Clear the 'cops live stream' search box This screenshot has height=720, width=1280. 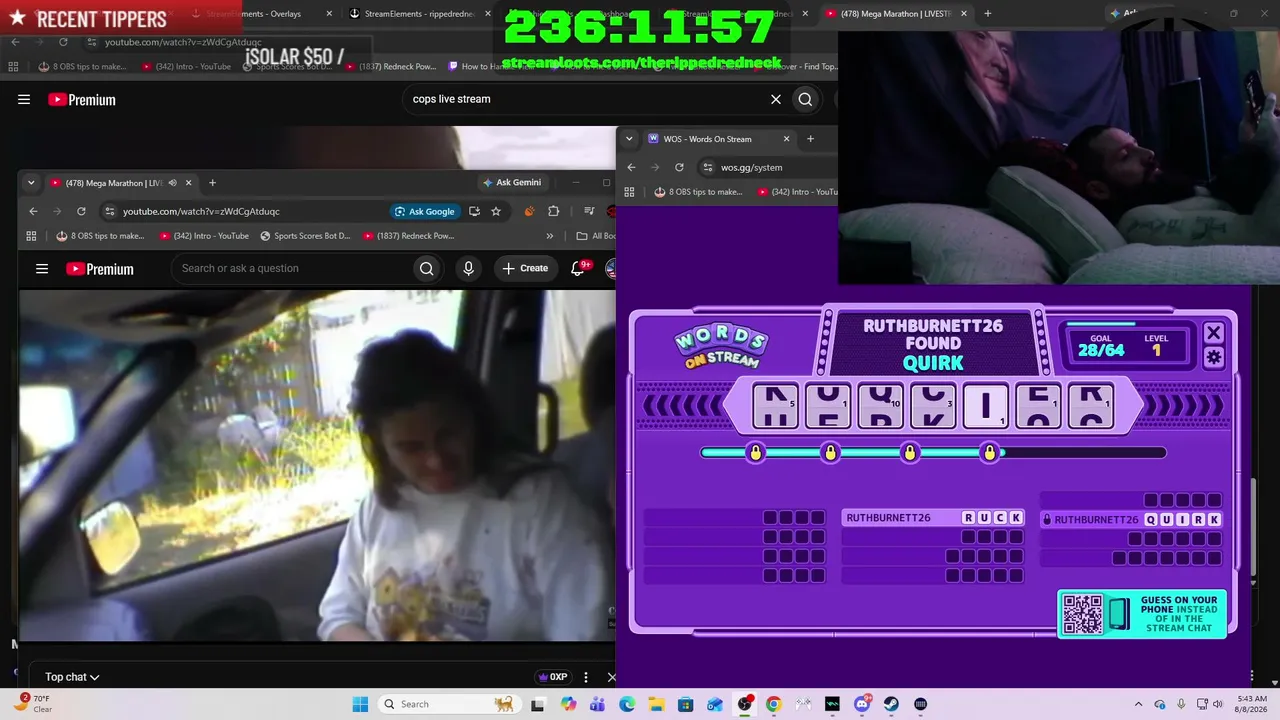click(x=775, y=99)
